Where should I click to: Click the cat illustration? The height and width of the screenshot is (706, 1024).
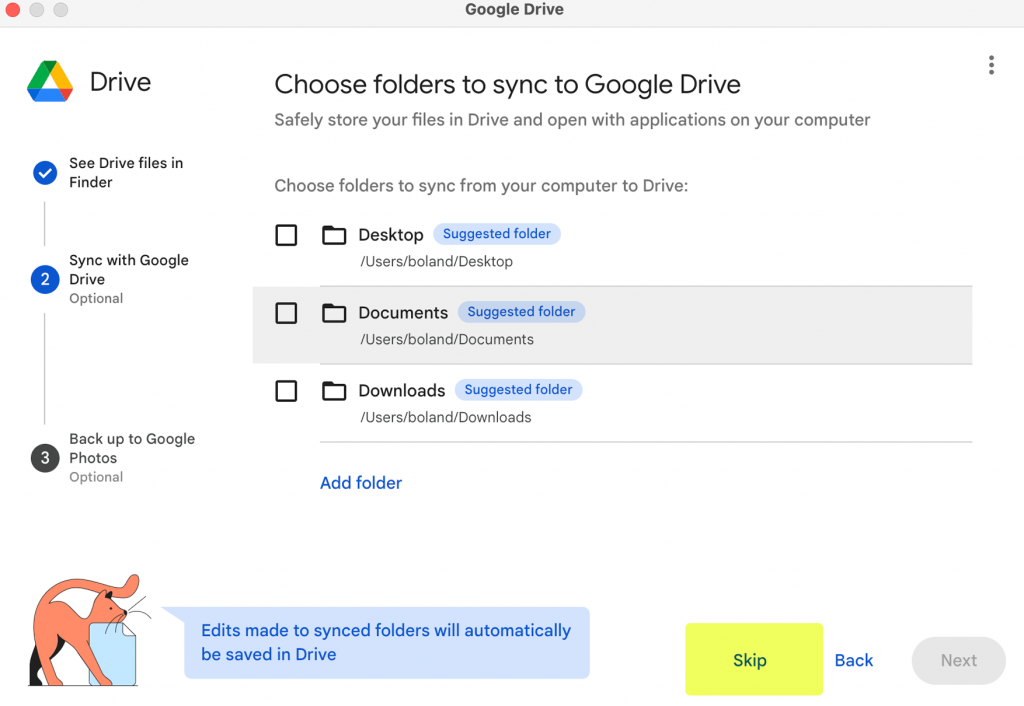89,631
